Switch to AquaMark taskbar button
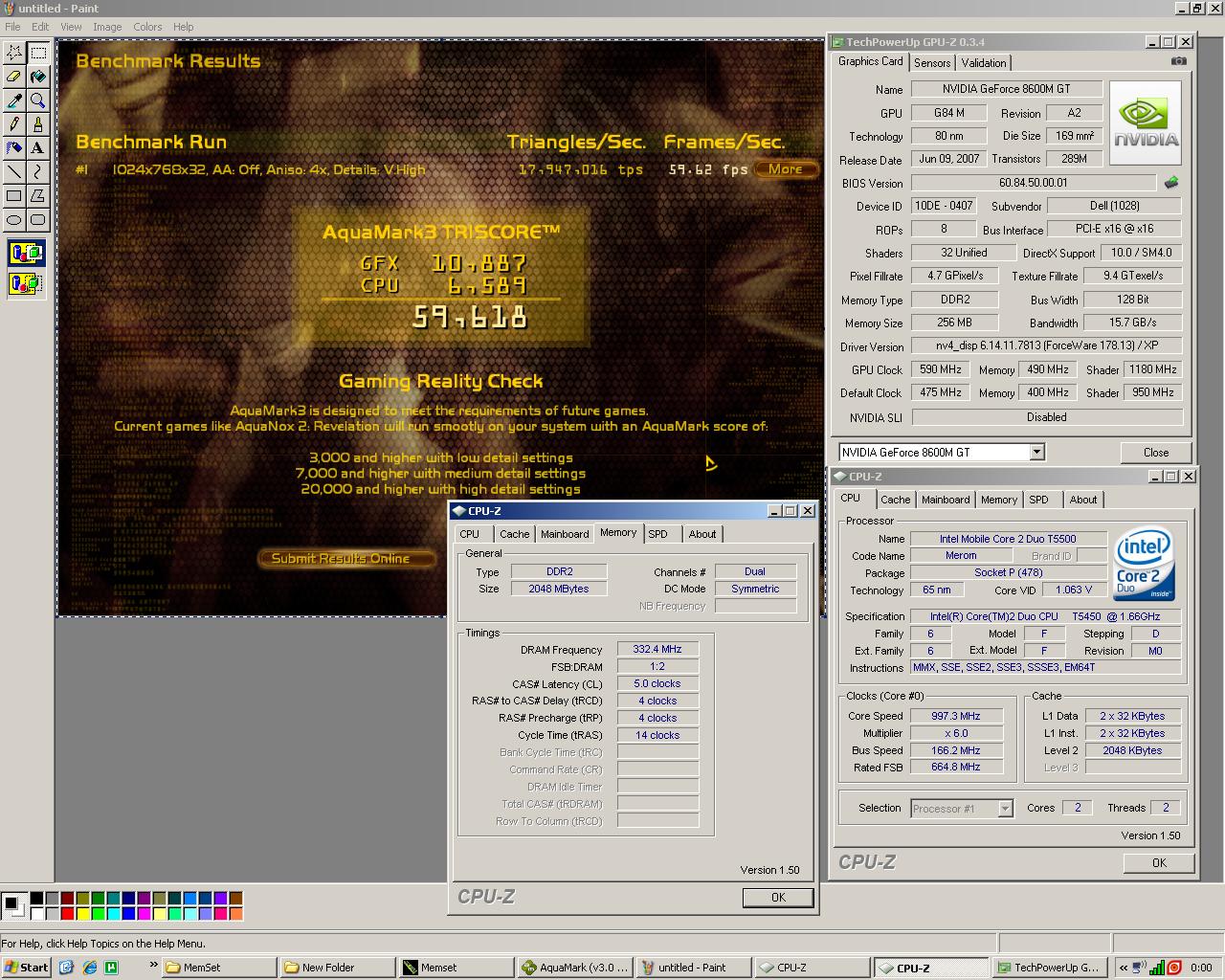The height and width of the screenshot is (980, 1225). click(x=576, y=968)
